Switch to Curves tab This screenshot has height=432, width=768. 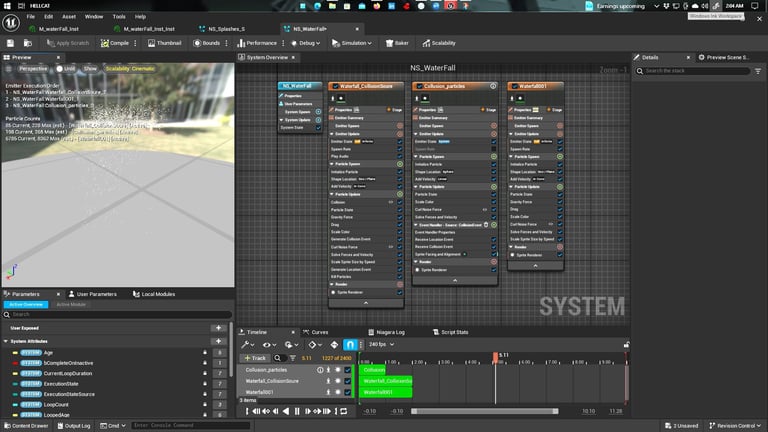315,332
